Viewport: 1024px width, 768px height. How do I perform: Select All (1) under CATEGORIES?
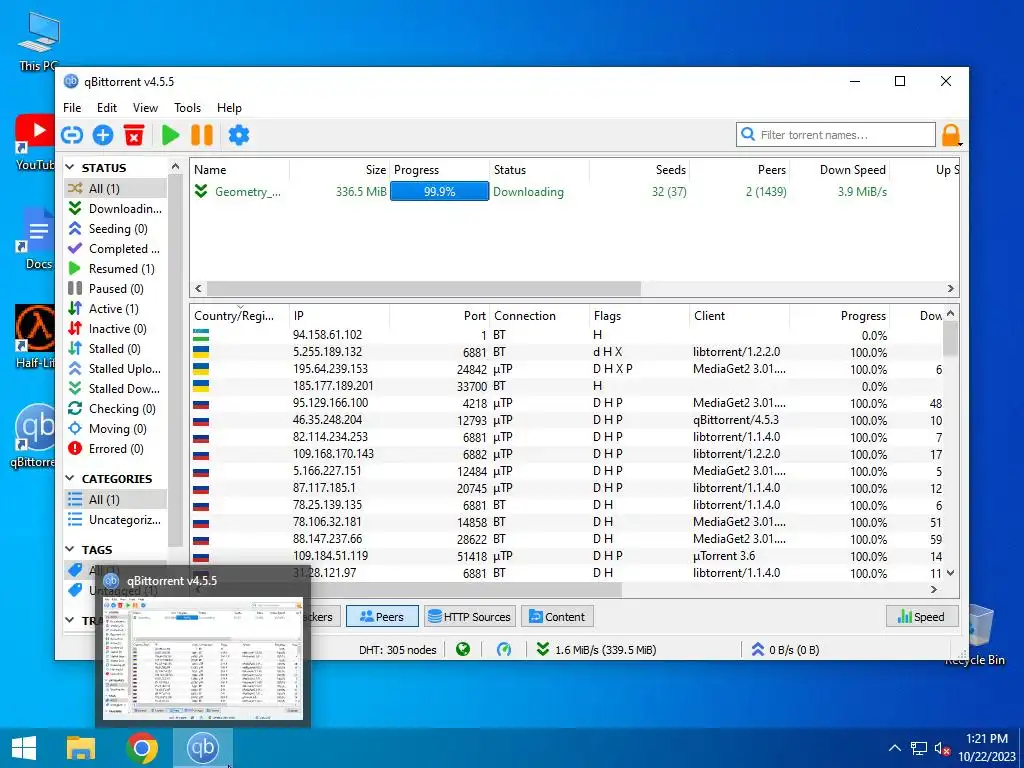point(115,500)
